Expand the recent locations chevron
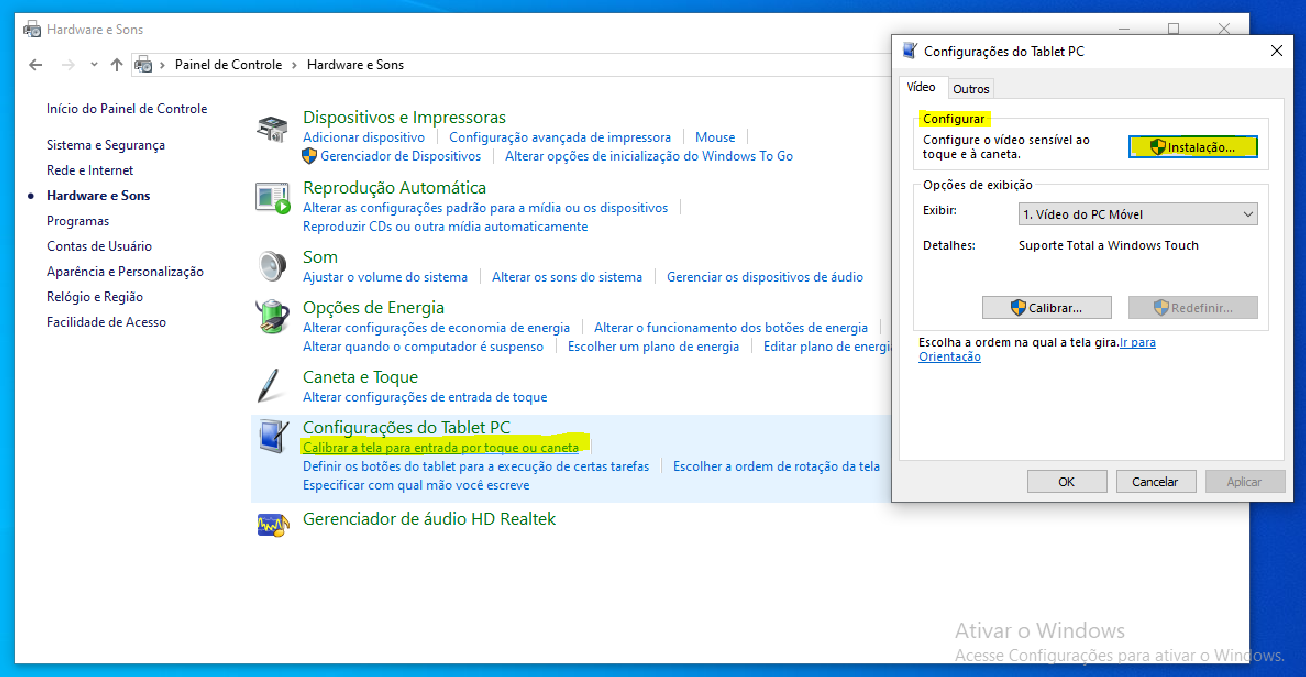The height and width of the screenshot is (677, 1306). click(x=94, y=65)
